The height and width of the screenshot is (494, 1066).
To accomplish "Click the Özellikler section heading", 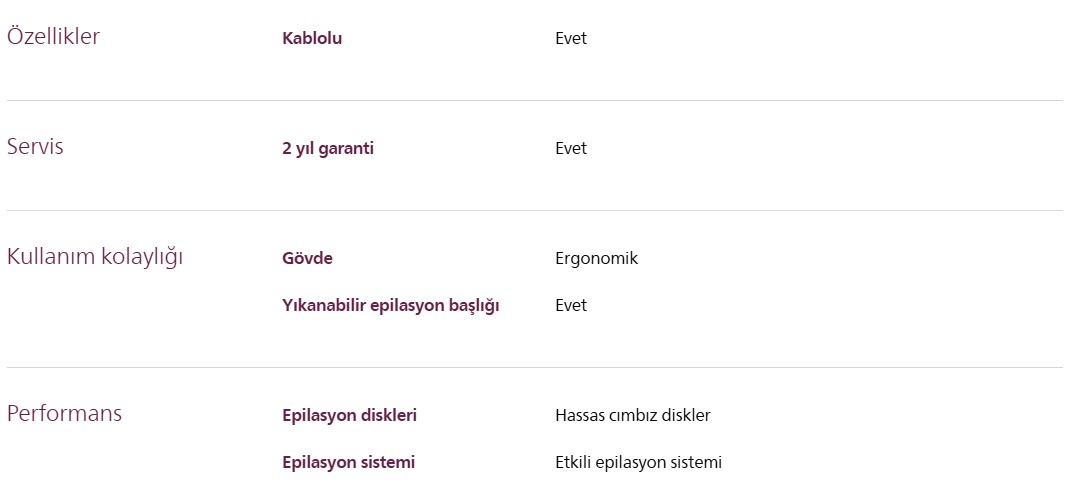I will (53, 37).
